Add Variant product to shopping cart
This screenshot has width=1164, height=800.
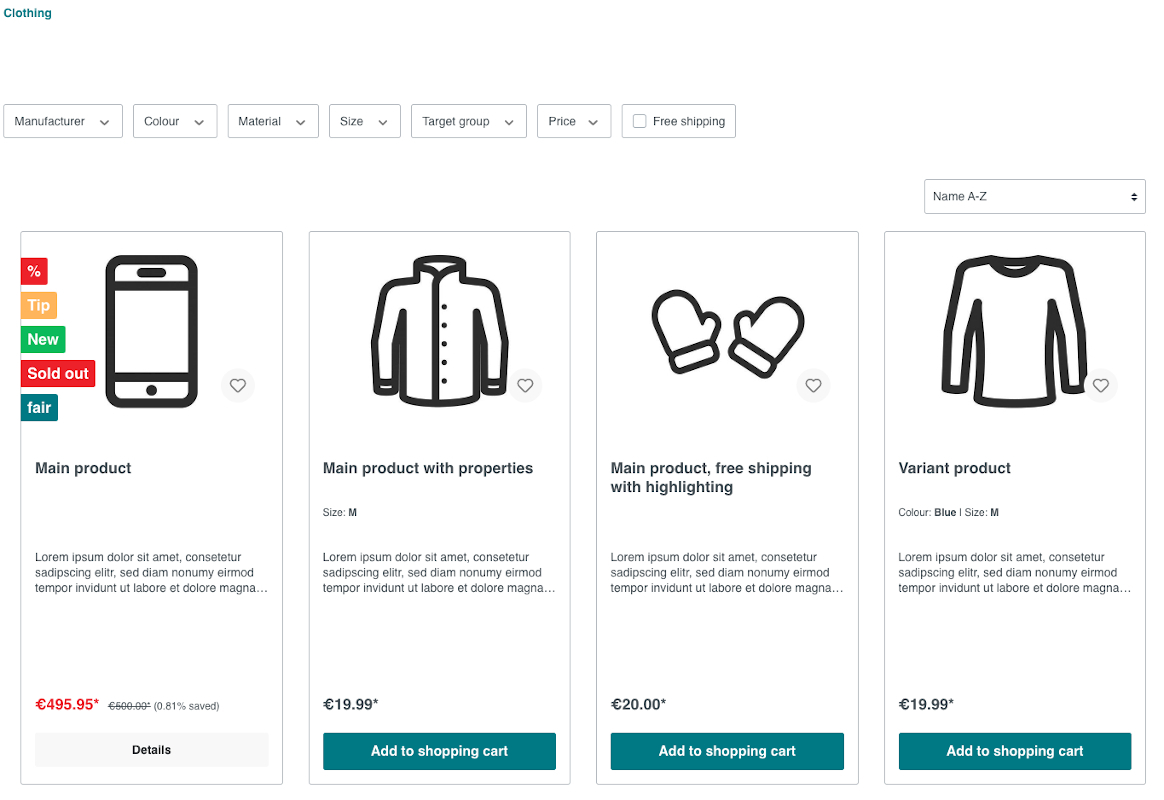point(1015,751)
